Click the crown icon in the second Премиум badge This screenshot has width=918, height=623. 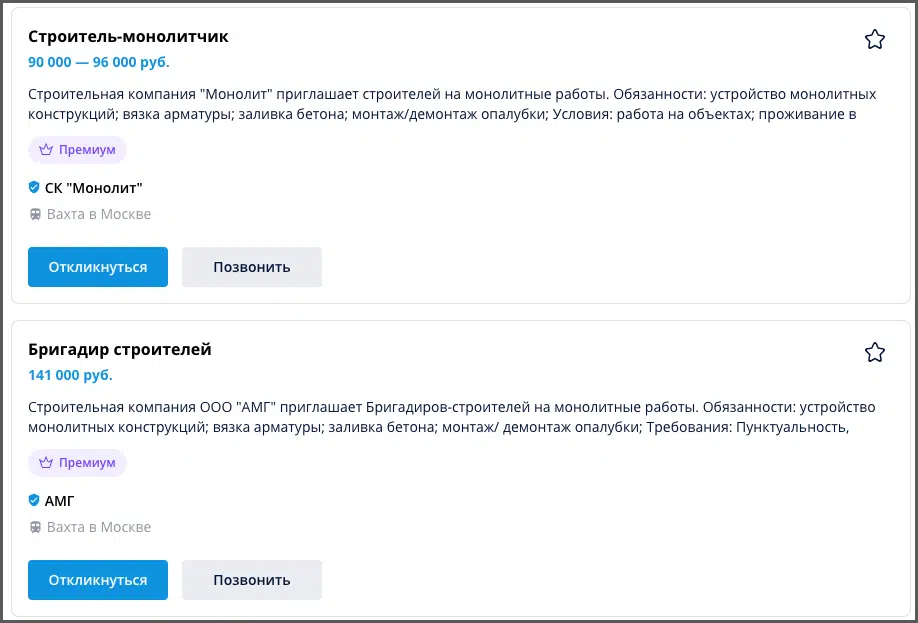coord(46,463)
